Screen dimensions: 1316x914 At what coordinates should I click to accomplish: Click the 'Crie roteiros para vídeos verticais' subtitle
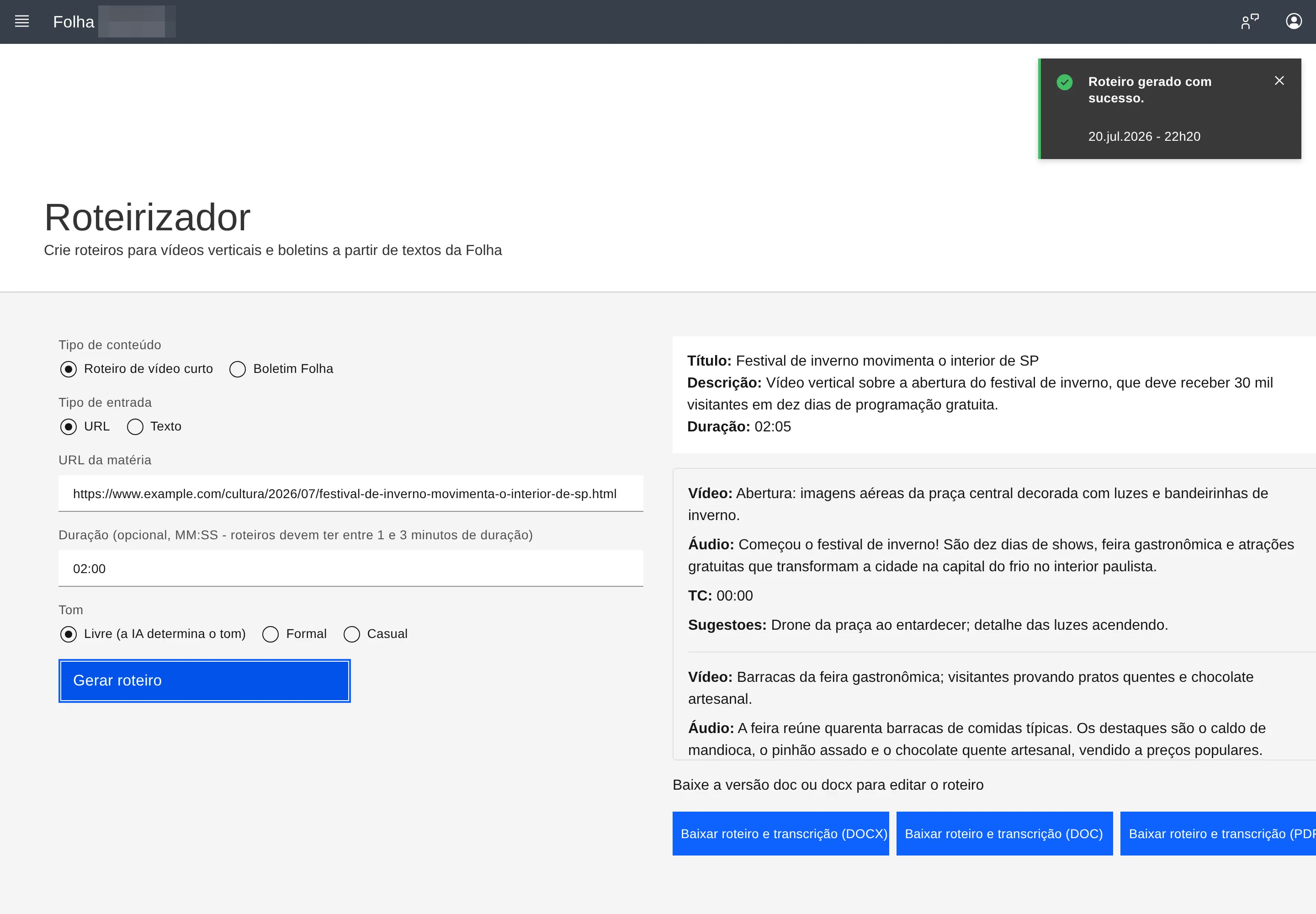click(273, 250)
